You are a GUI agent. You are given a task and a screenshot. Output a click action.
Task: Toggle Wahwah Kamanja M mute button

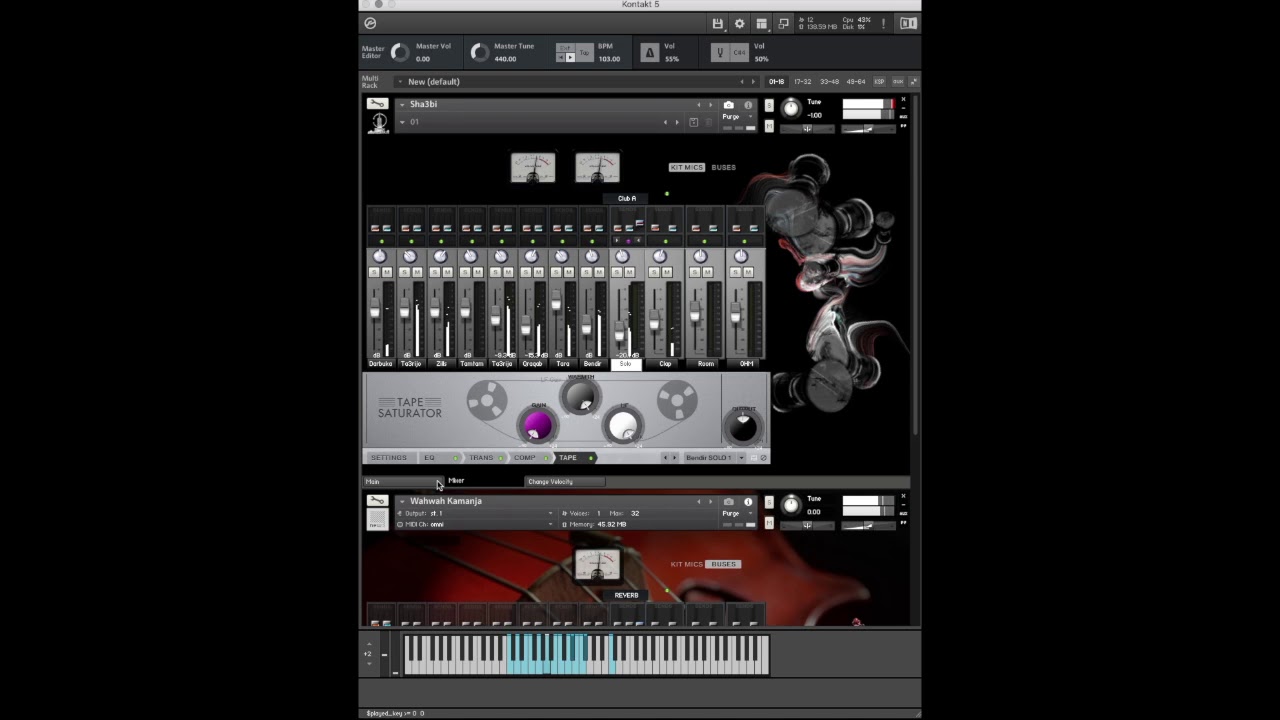[x=769, y=523]
